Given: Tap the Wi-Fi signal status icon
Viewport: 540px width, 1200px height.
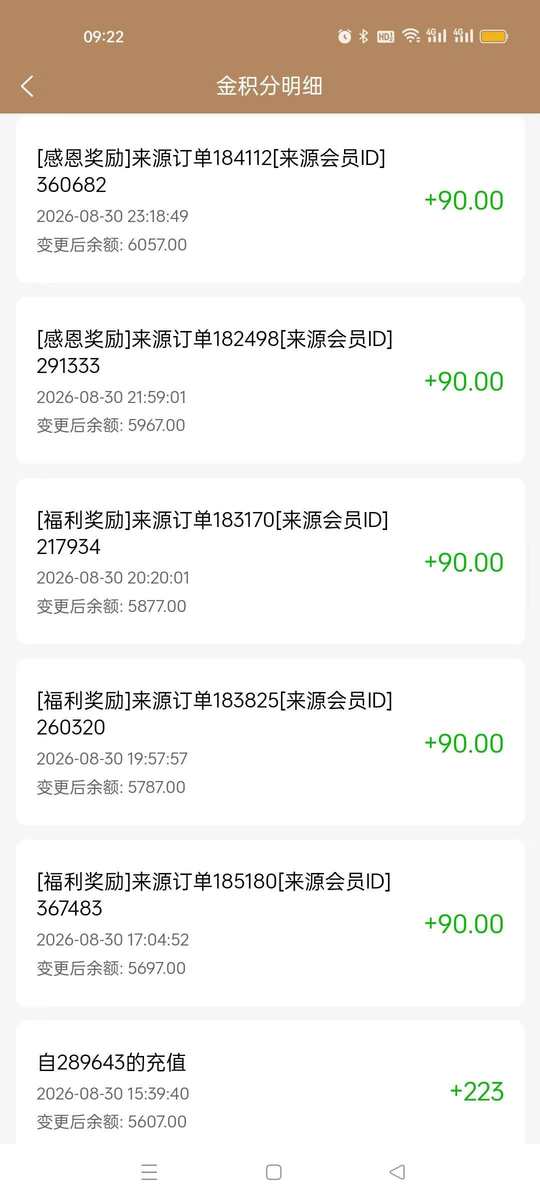Looking at the screenshot, I should (x=411, y=36).
